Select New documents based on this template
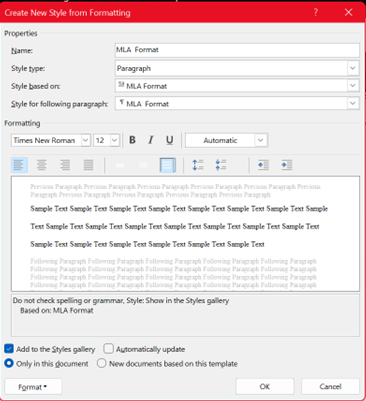366x401 pixels. (102, 363)
